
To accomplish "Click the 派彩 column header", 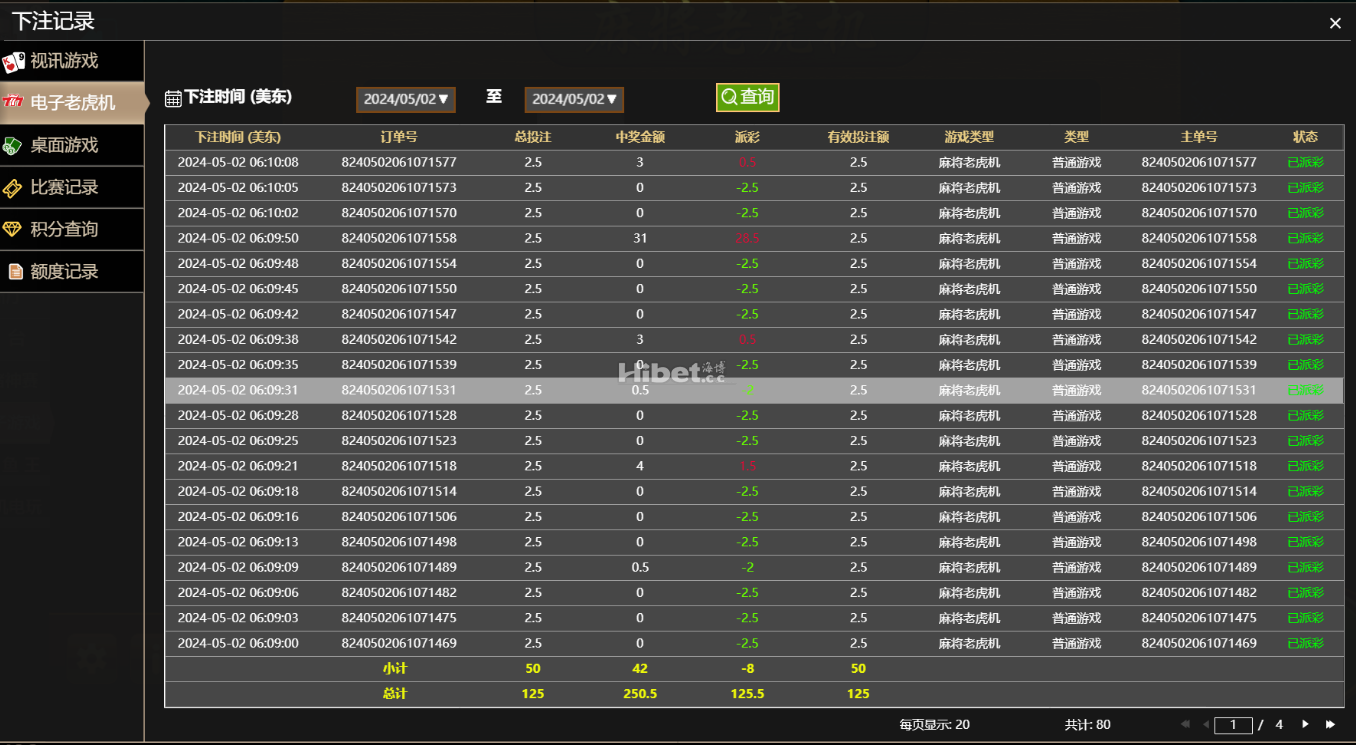I will click(x=747, y=137).
